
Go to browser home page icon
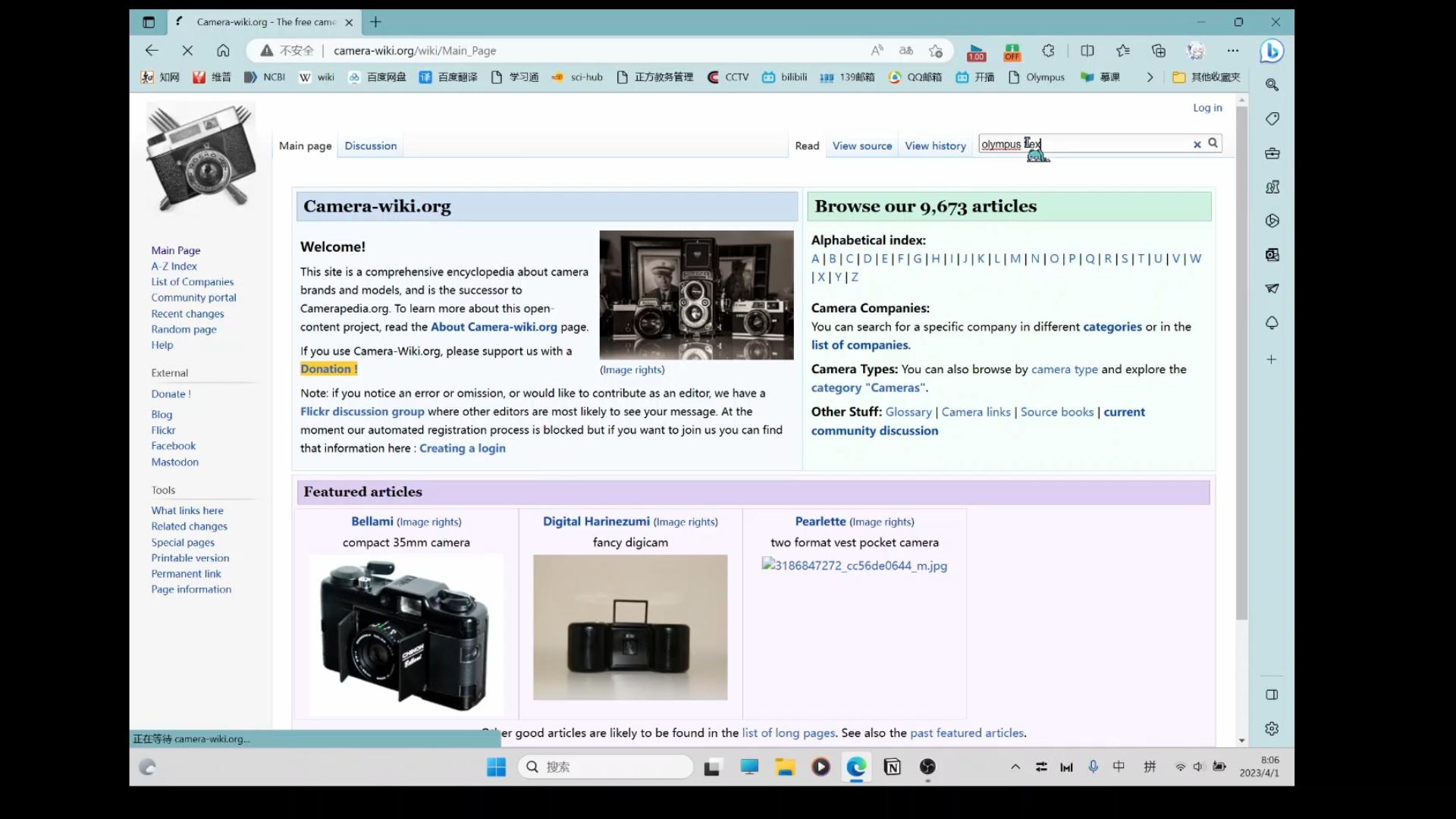coord(223,50)
